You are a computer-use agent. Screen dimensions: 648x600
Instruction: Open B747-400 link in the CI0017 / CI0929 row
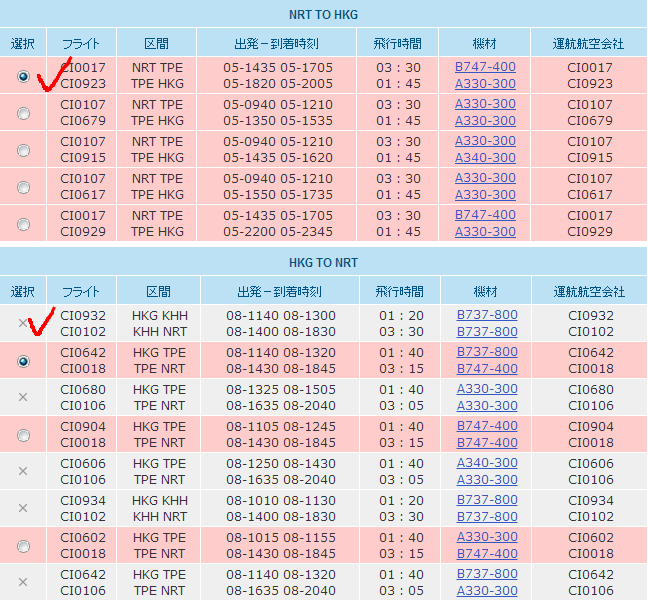coord(485,215)
